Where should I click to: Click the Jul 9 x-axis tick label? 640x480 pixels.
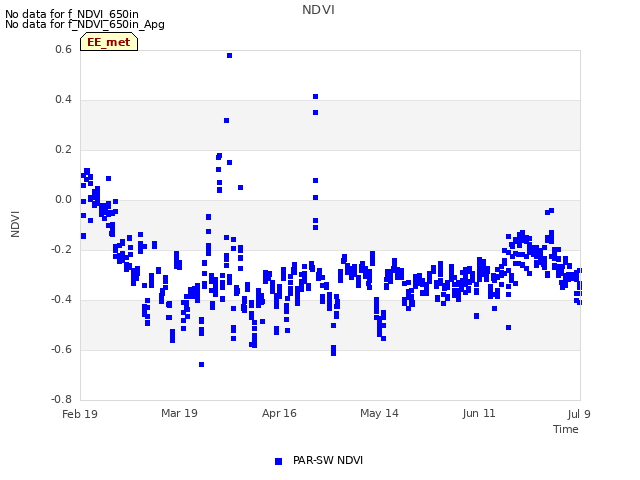point(579,414)
